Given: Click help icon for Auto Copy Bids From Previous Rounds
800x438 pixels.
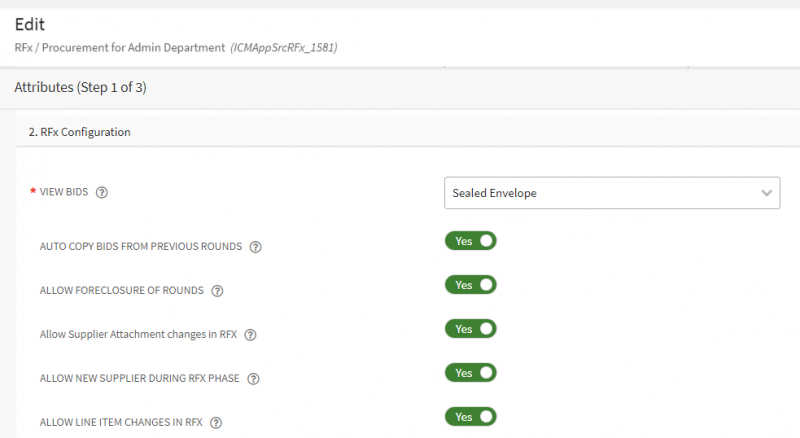Looking at the screenshot, I should 255,247.
